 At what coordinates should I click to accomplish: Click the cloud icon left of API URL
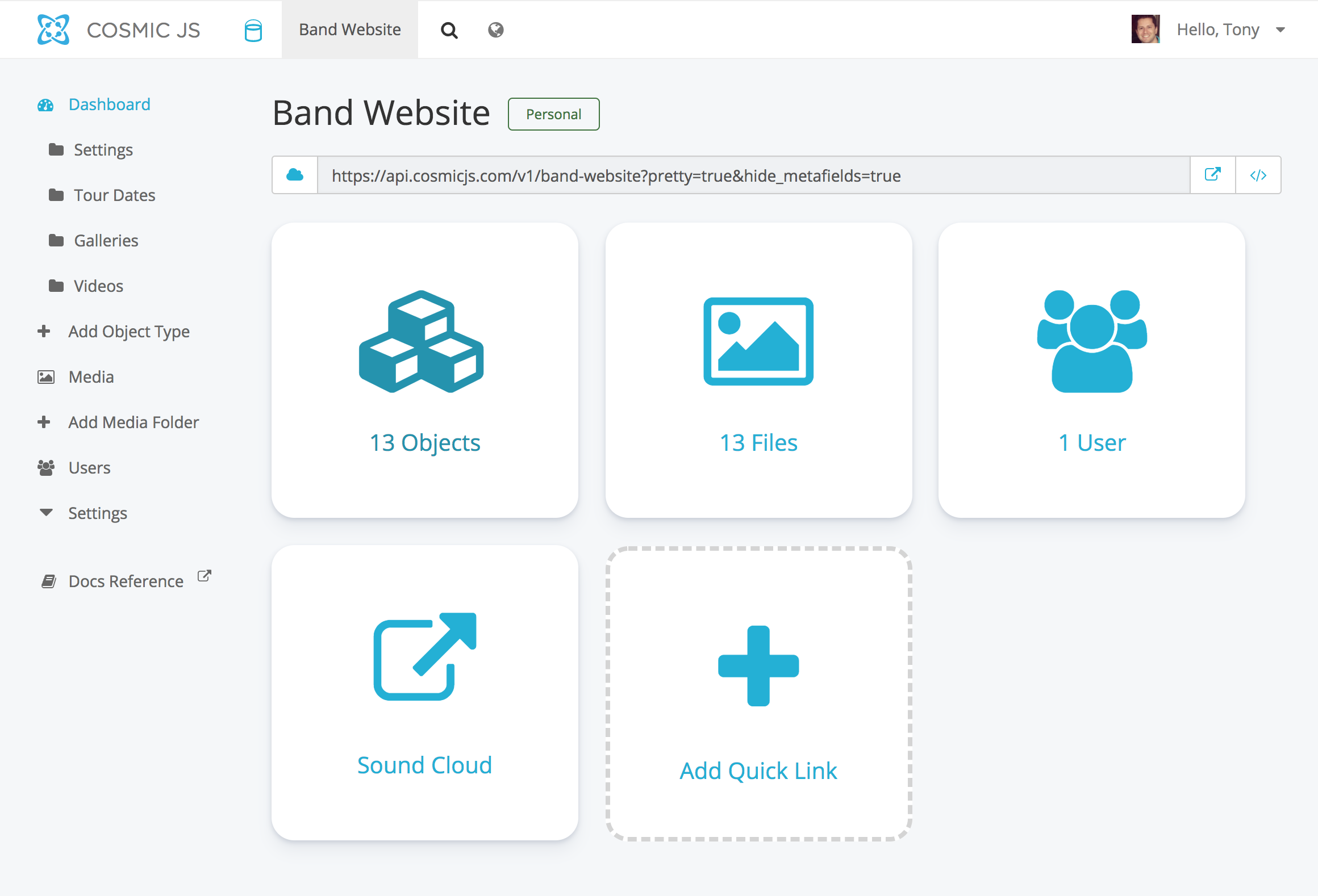coord(295,175)
